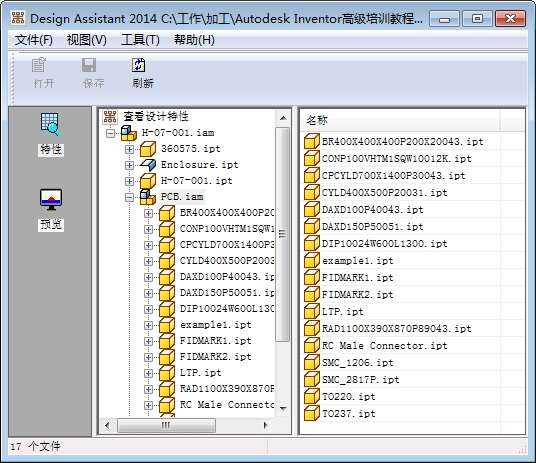The height and width of the screenshot is (463, 536).
Task: Click the 查看设计特性 tree header icon
Action: pos(110,117)
